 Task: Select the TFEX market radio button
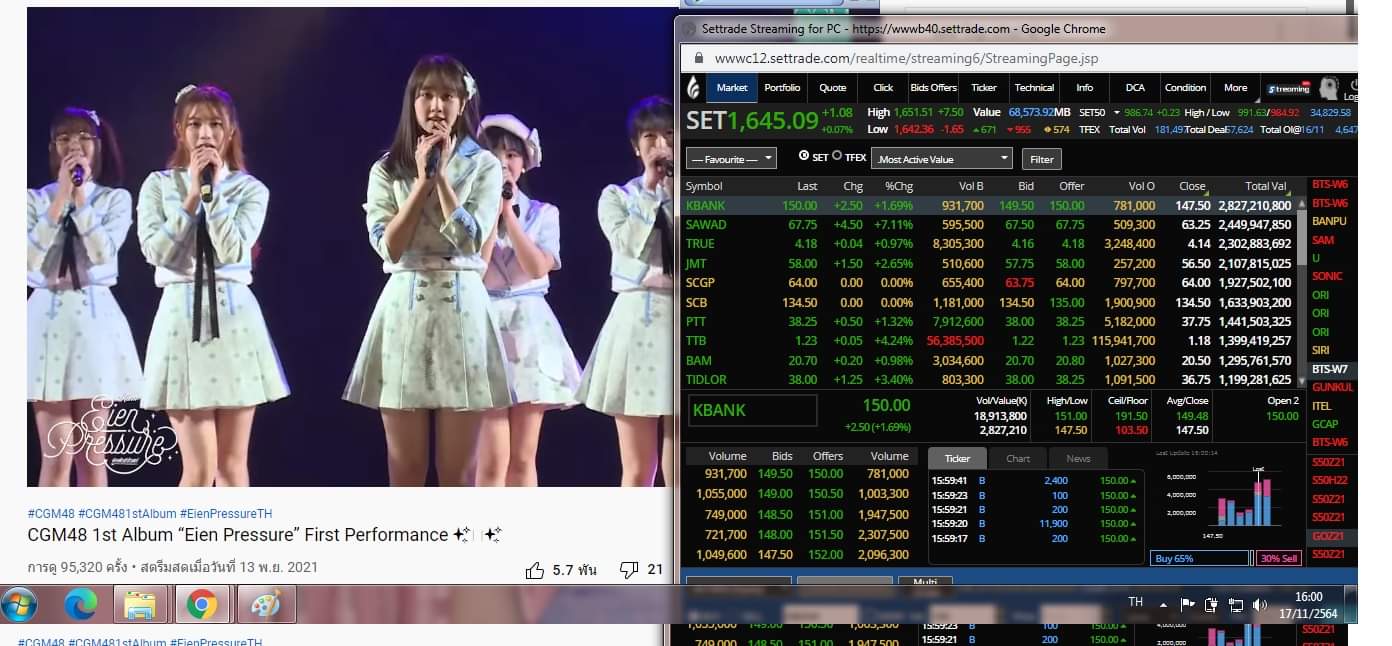pyautogui.click(x=838, y=156)
